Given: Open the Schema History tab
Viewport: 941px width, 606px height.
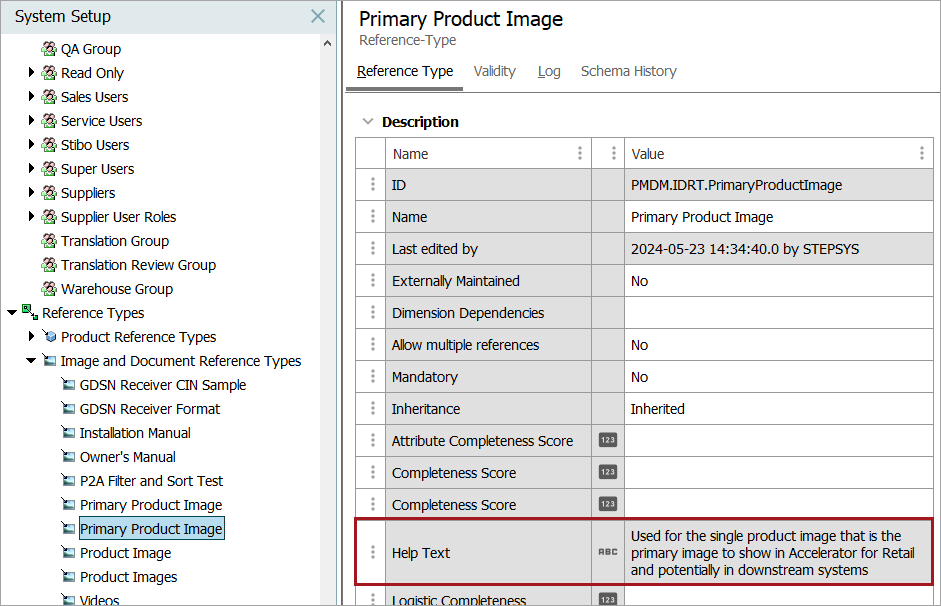Looking at the screenshot, I should 628,71.
